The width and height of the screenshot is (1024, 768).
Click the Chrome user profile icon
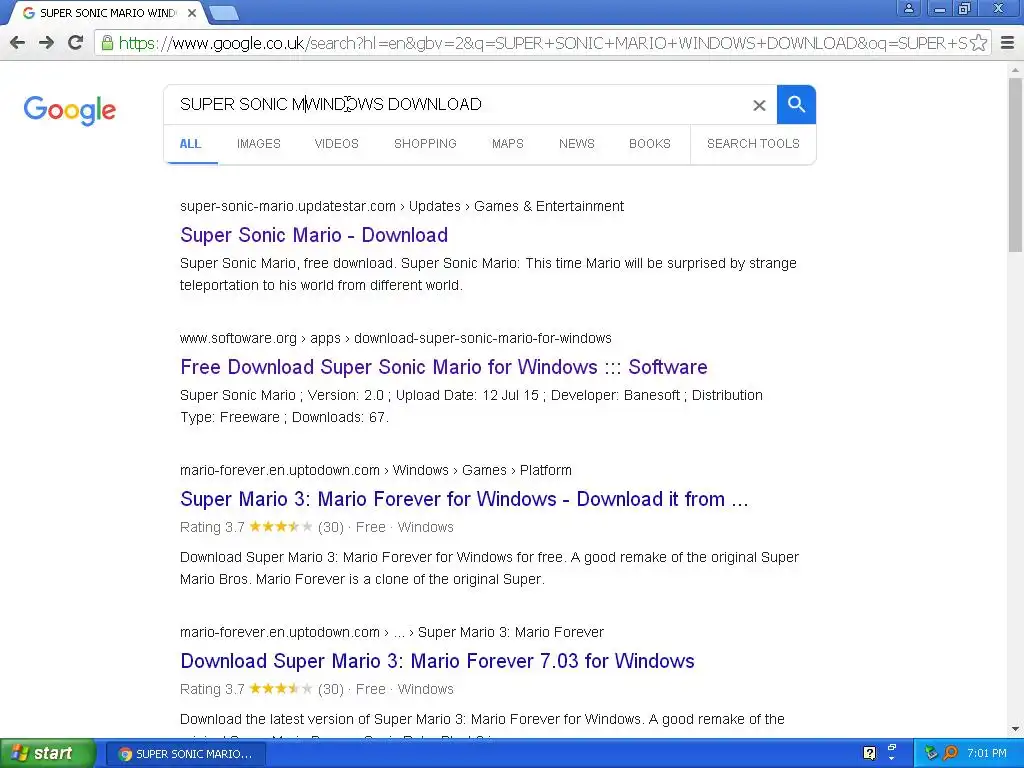coord(908,8)
